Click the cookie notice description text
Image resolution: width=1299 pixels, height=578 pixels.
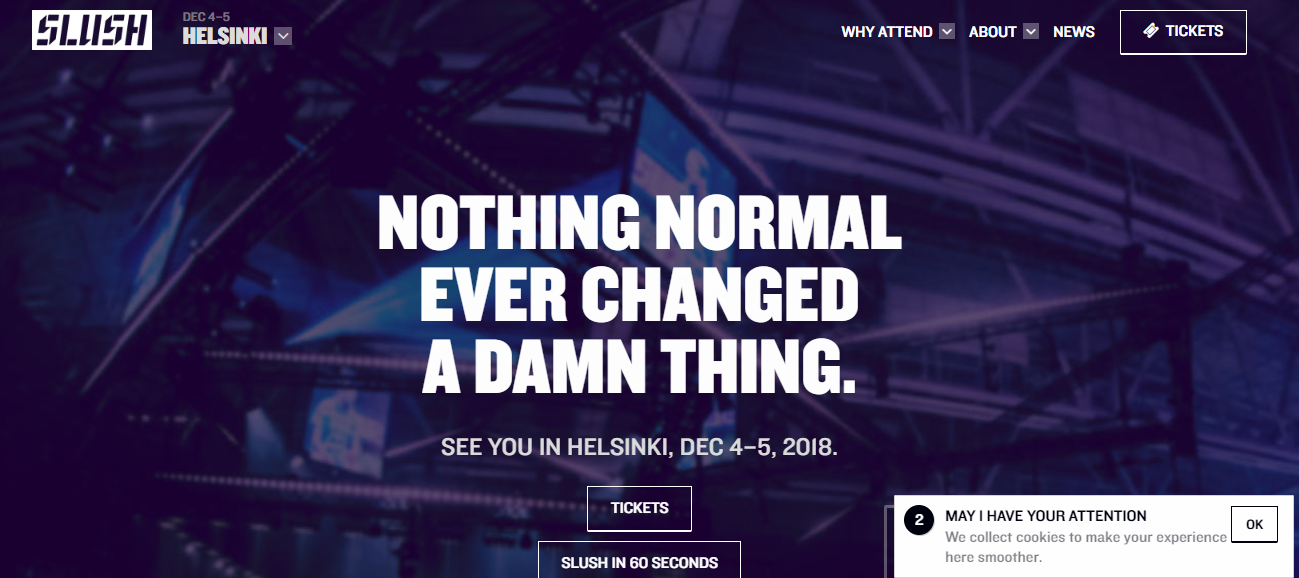click(1085, 547)
